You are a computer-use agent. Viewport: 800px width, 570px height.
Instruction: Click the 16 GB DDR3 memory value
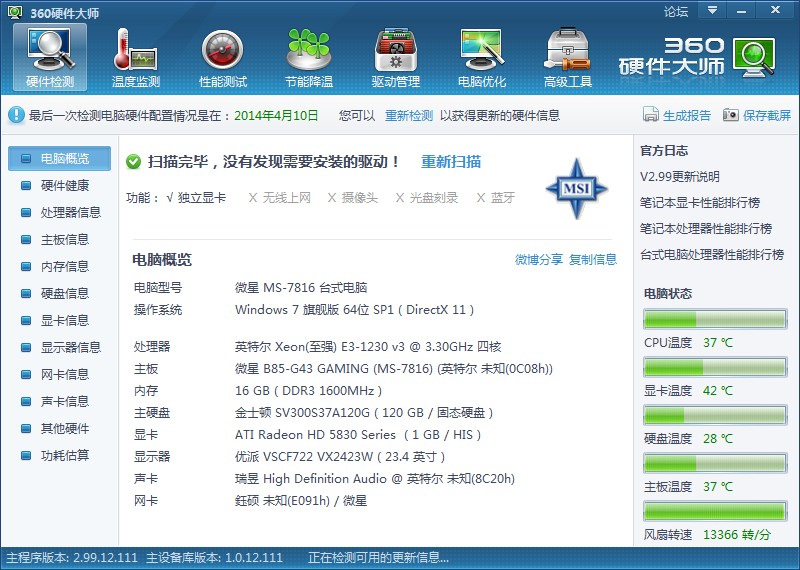(x=308, y=391)
